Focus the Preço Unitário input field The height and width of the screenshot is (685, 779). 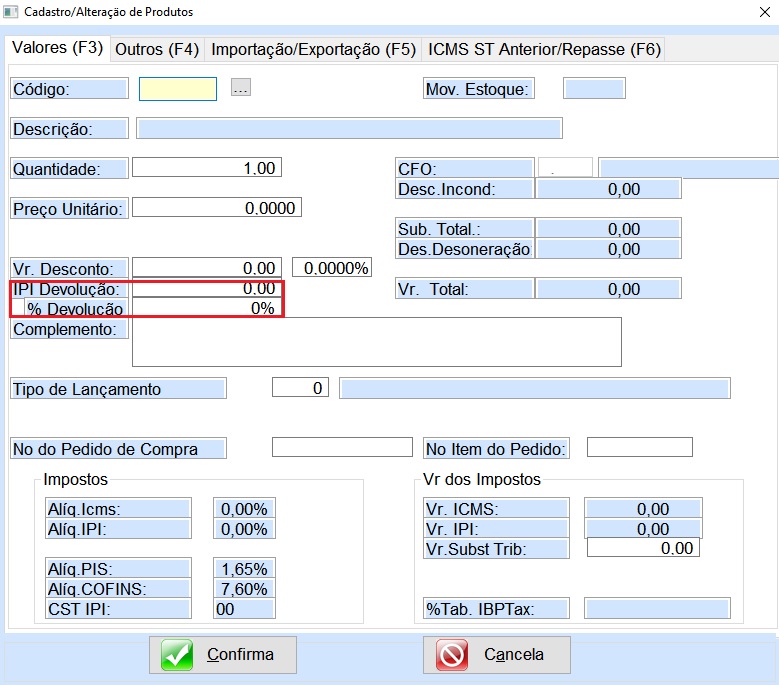216,208
